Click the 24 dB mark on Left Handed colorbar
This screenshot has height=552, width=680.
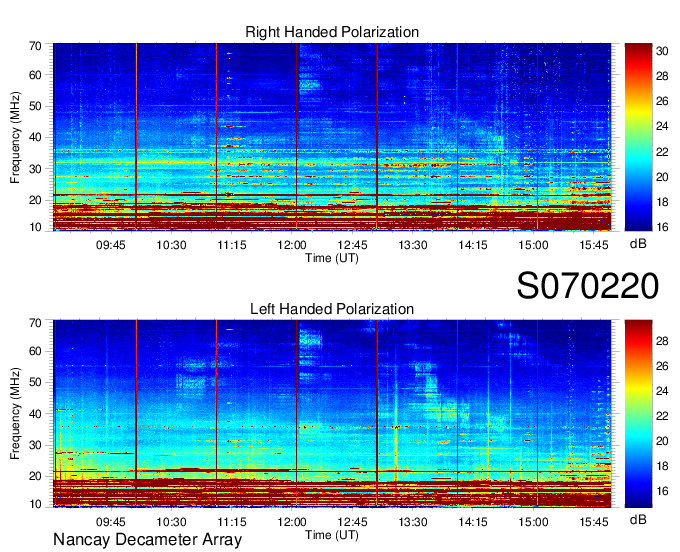662,391
